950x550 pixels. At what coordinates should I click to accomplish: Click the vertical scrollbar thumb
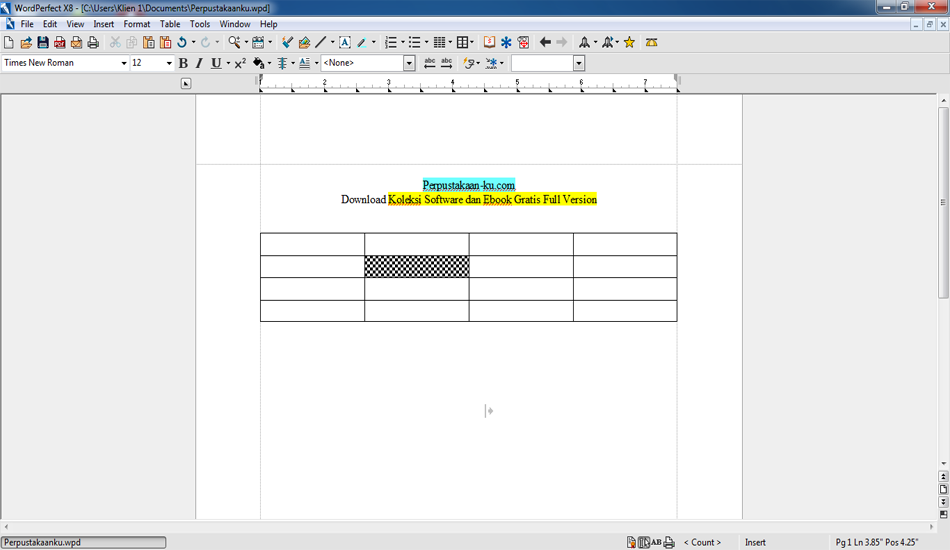click(943, 203)
